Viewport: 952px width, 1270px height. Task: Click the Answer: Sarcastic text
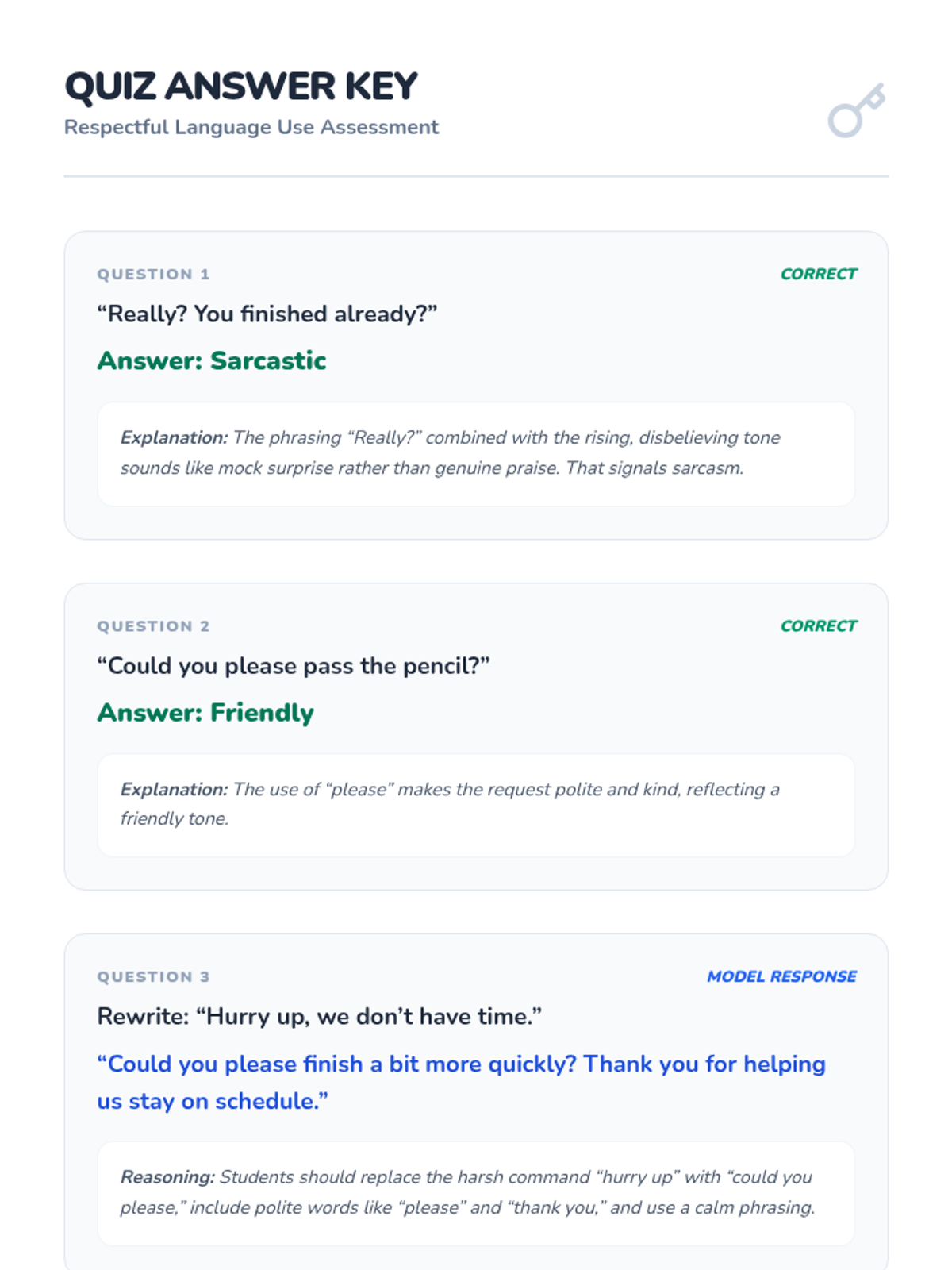(x=211, y=361)
